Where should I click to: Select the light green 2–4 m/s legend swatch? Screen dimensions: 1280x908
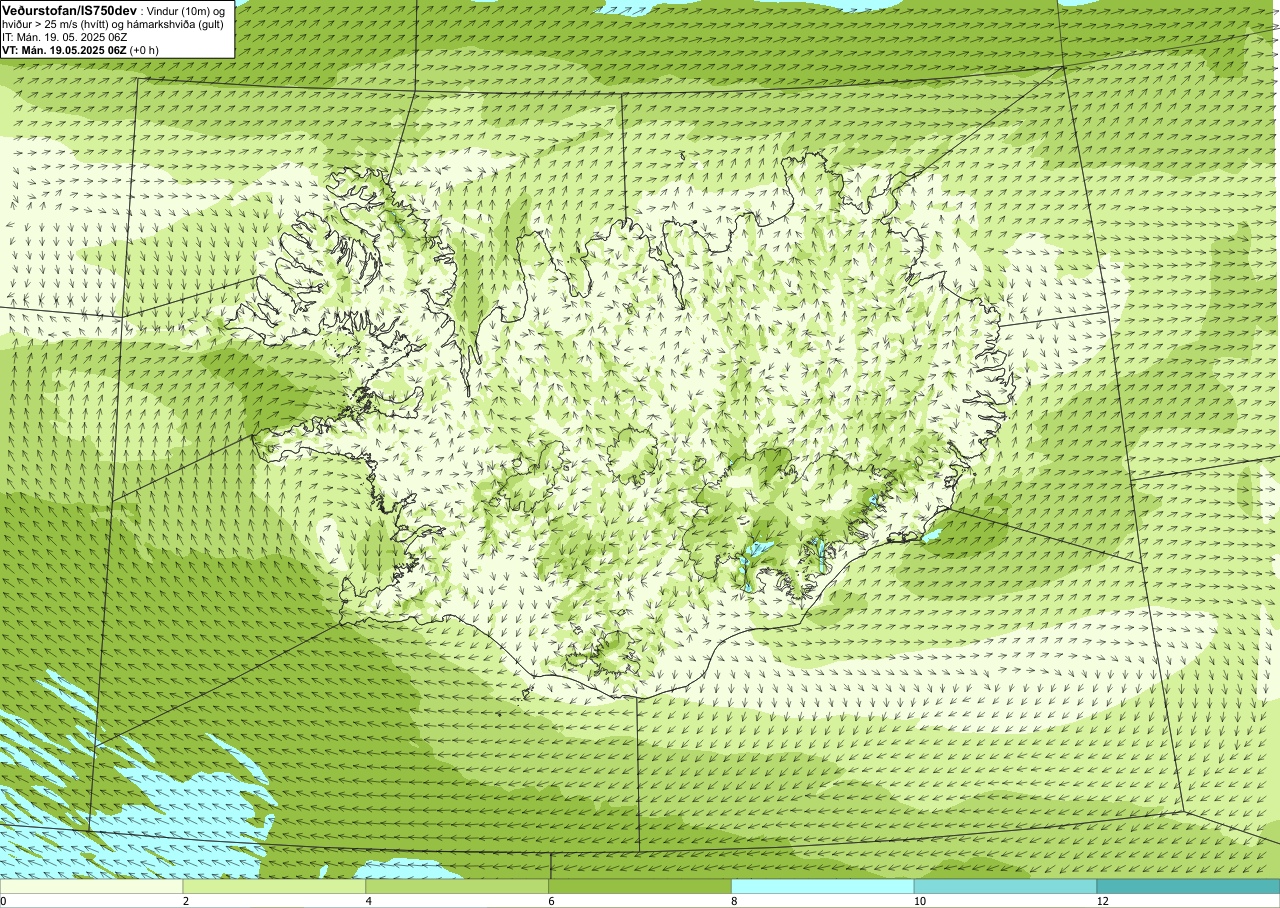coord(274,886)
